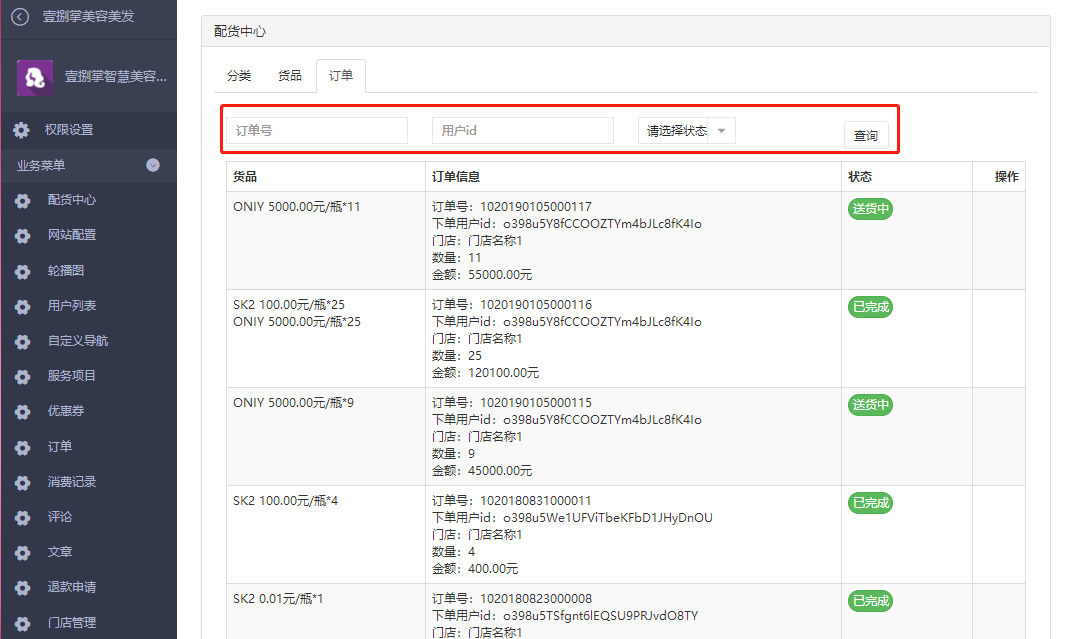The image size is (1072, 639).
Task: Open the purple 壹捌掌智慧美容 logo avatar
Action: click(x=35, y=77)
